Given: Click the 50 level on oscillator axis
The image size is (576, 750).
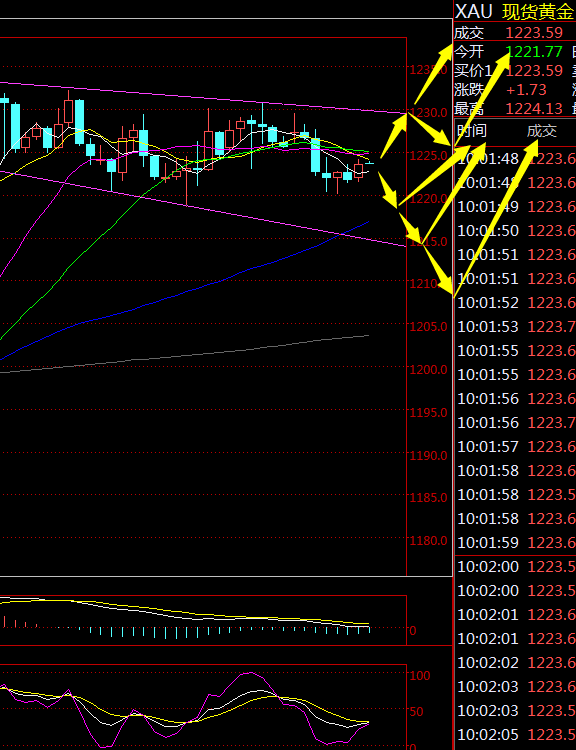Looking at the screenshot, I should [x=416, y=711].
